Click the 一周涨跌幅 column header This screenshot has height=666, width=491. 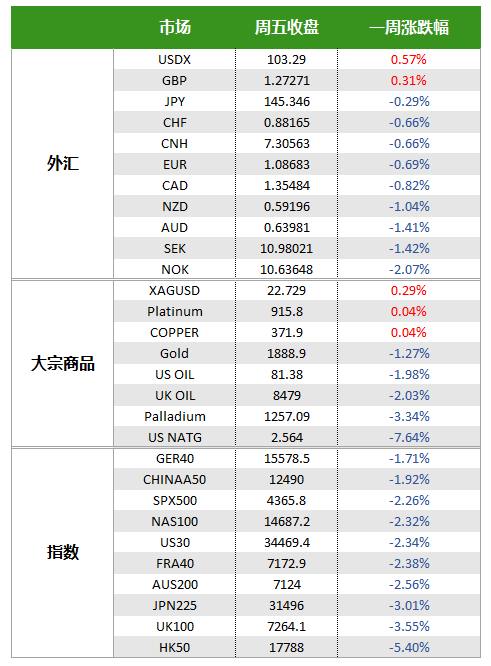[409, 28]
